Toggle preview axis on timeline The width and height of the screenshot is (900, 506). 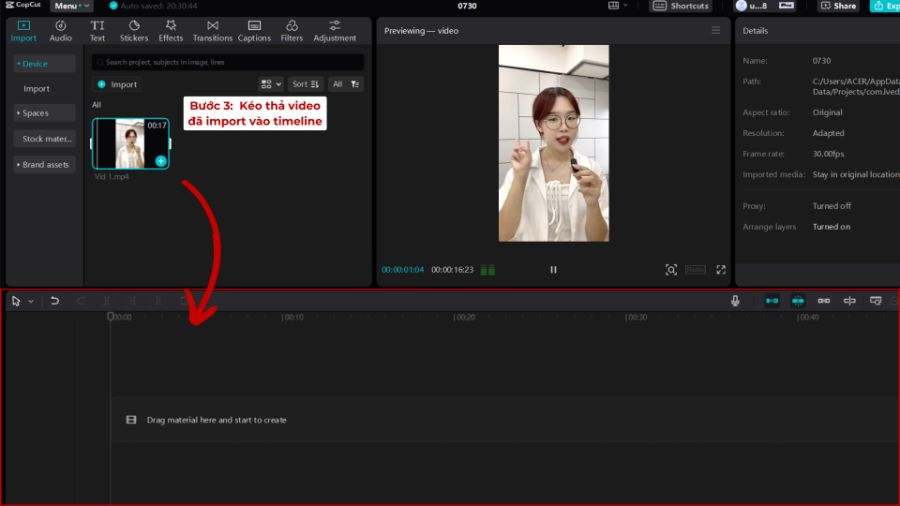coord(849,301)
